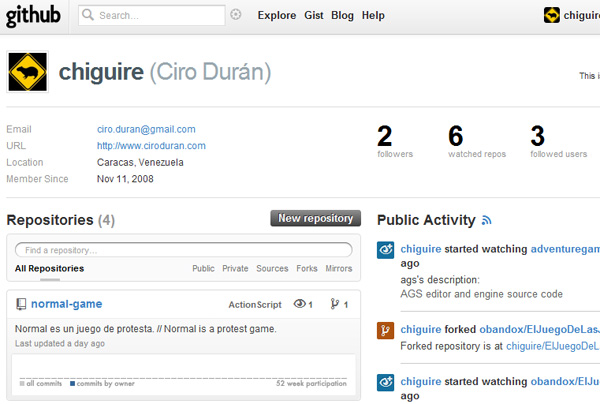Image resolution: width=600 pixels, height=404 pixels.
Task: Click the Repositories (4) heading
Action: 60,220
